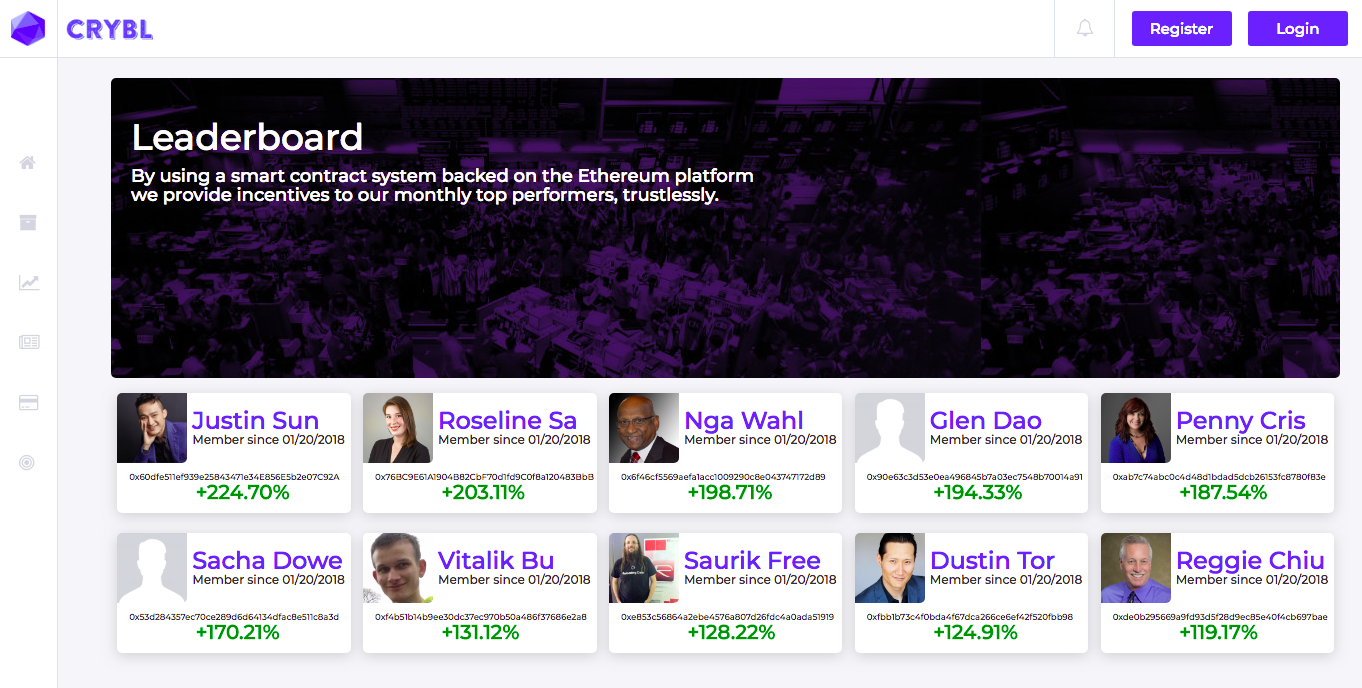This screenshot has height=688, width=1362.
Task: Open Roseline Sa's profile name
Action: (508, 421)
